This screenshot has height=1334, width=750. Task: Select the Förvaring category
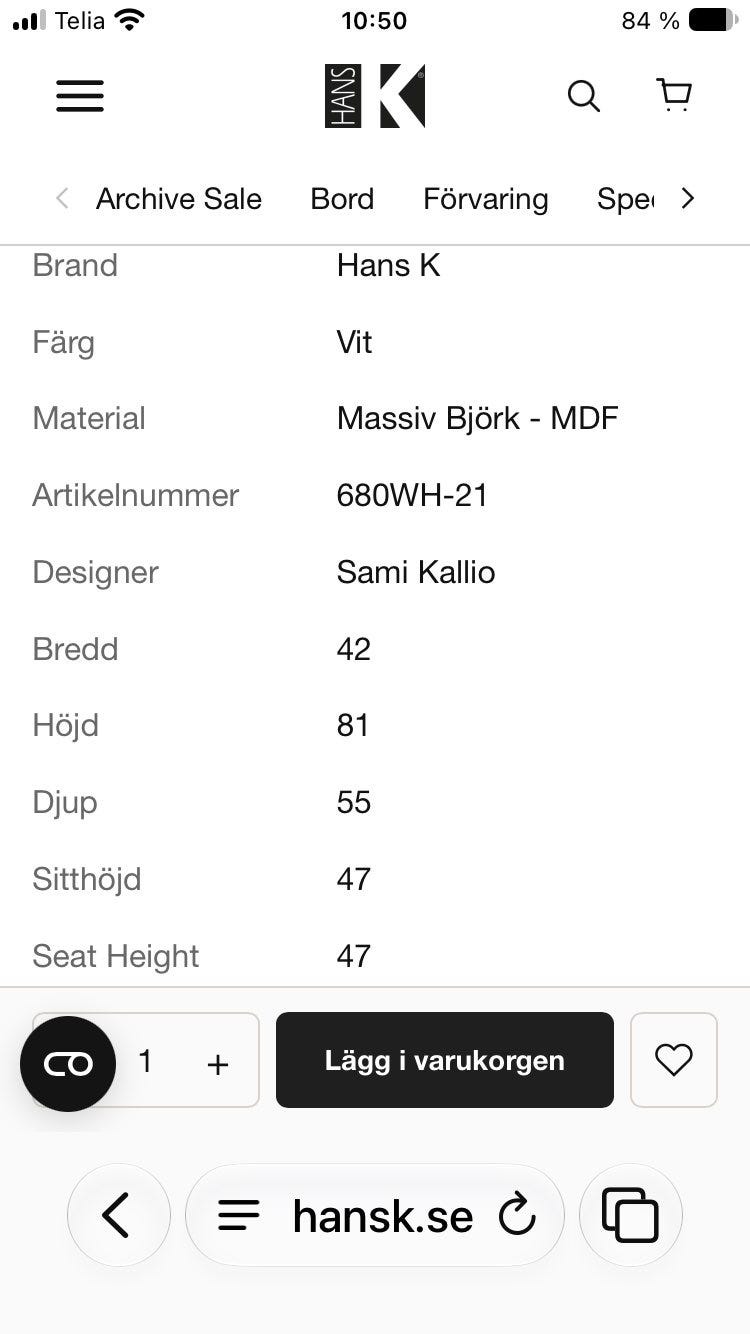click(486, 199)
